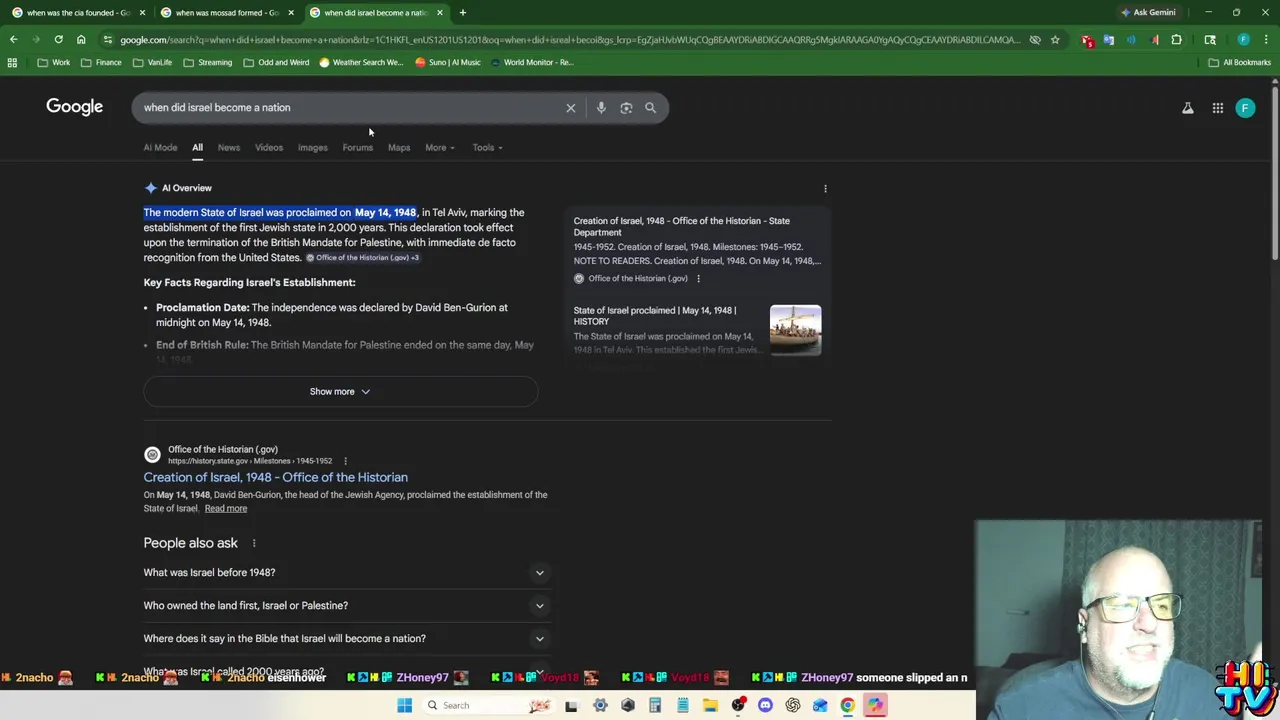Screen dimensions: 1280x720
Task: Open the Extensions puzzle icon
Action: click(x=1176, y=40)
